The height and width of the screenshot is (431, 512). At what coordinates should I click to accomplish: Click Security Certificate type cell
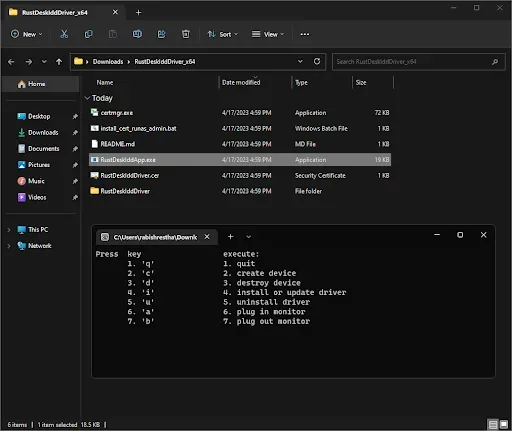[x=320, y=175]
